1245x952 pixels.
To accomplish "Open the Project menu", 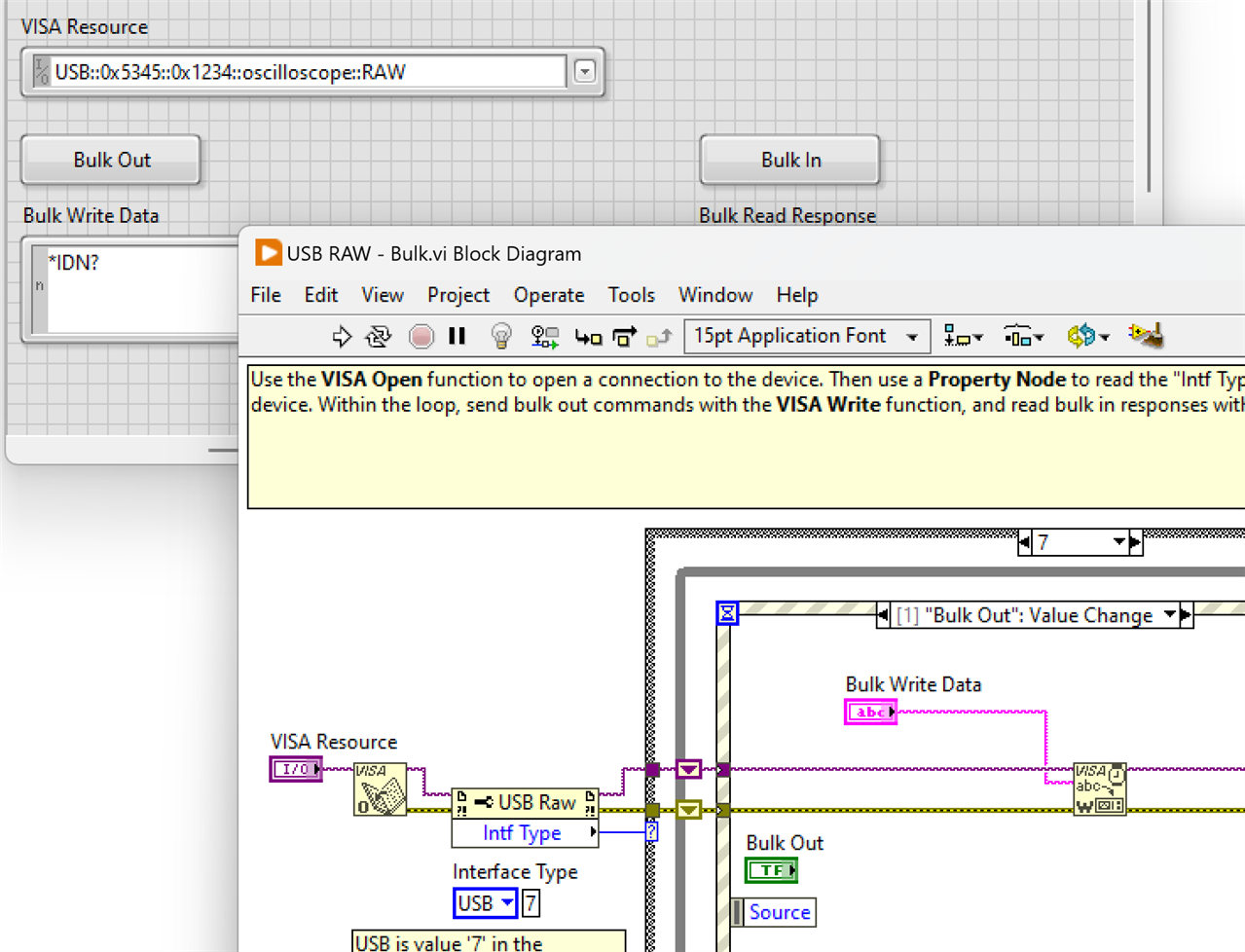I will click(458, 295).
